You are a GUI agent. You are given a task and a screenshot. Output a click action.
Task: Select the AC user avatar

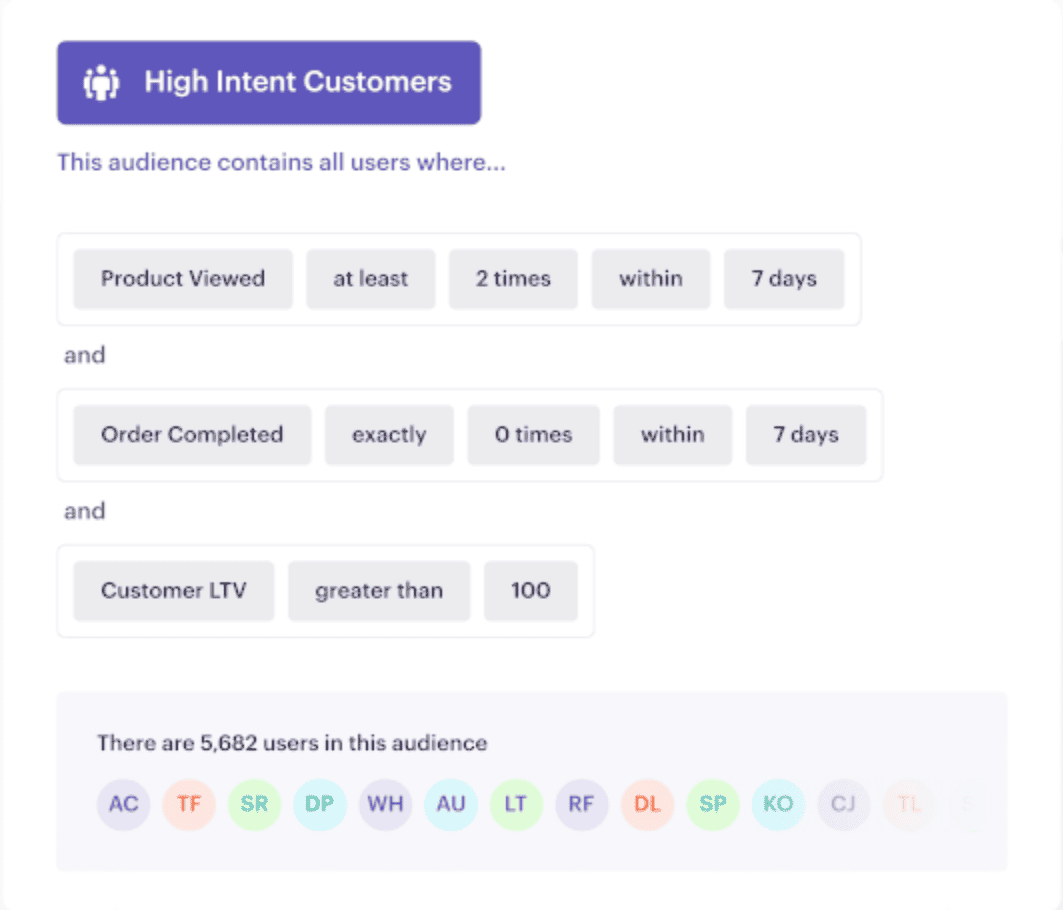tap(124, 804)
